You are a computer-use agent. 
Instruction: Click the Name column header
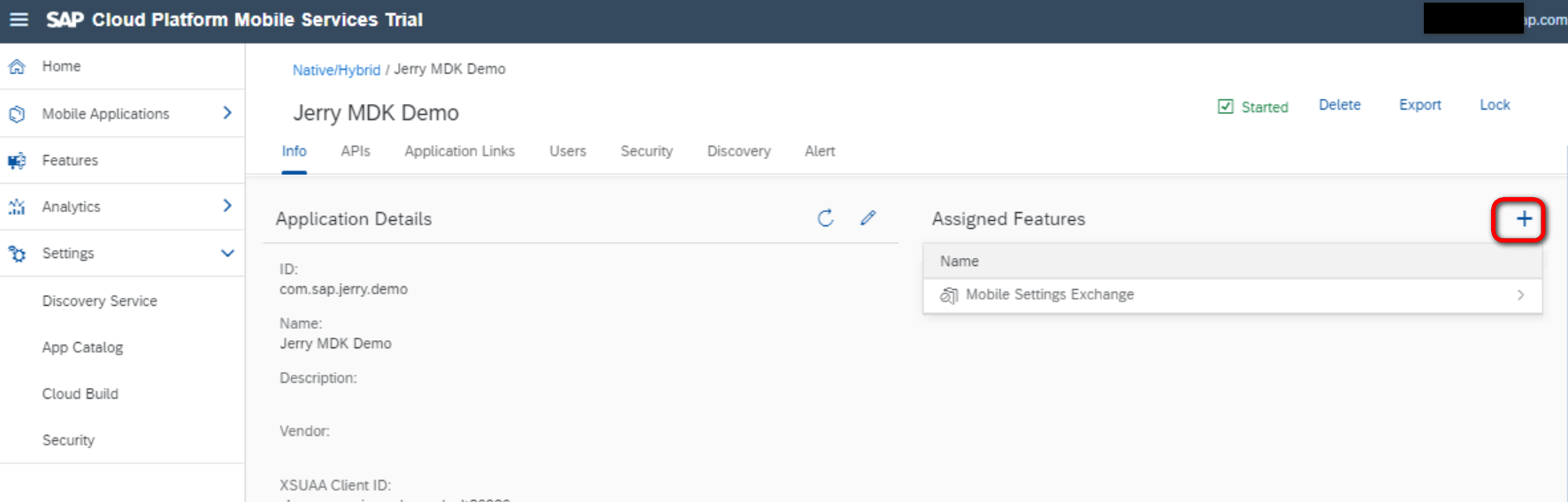tap(960, 262)
